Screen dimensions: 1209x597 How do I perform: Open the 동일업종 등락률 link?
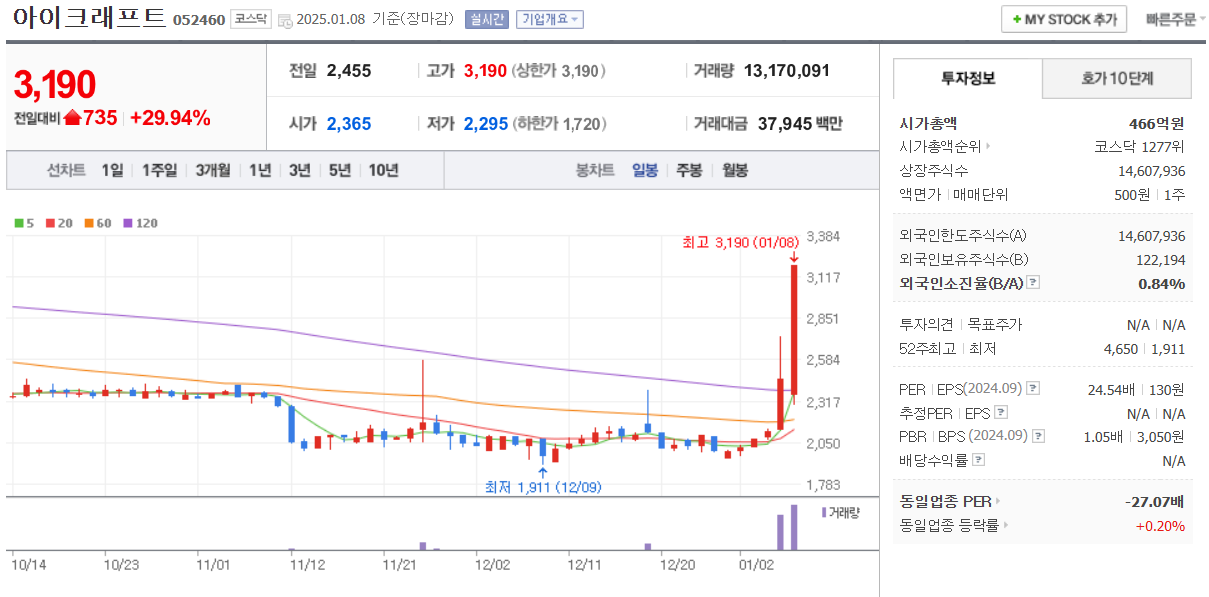[x=954, y=525]
